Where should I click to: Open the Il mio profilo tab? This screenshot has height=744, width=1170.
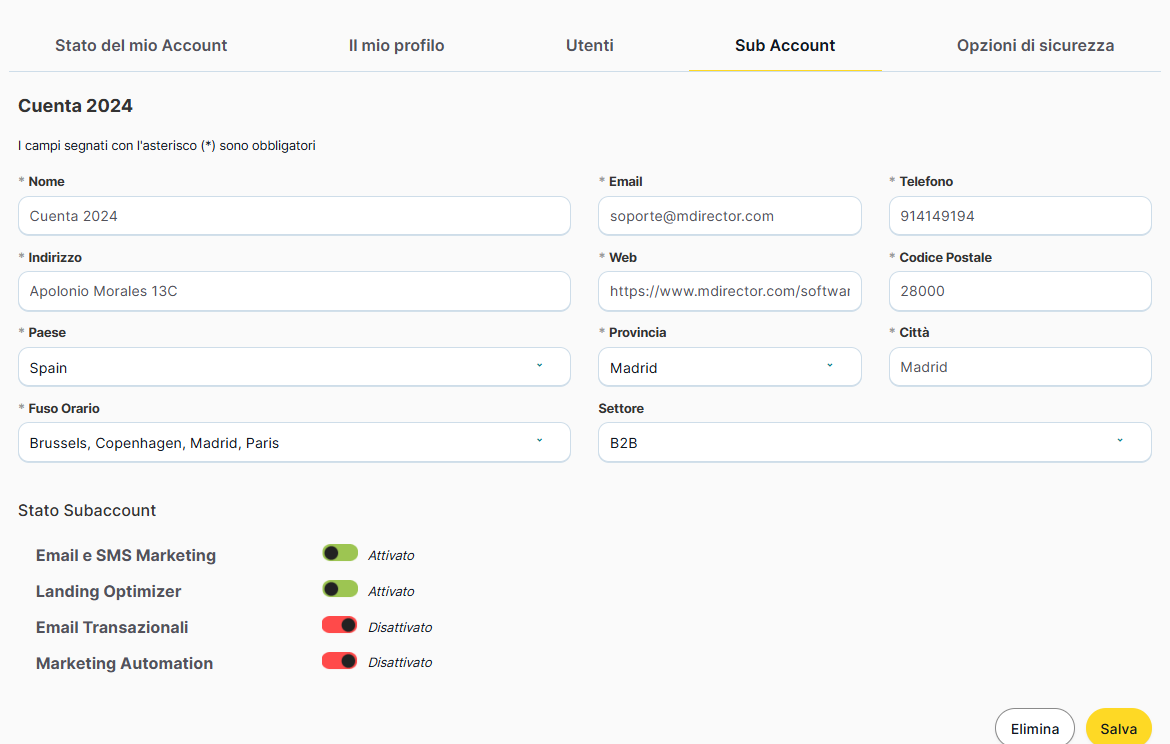(x=396, y=45)
